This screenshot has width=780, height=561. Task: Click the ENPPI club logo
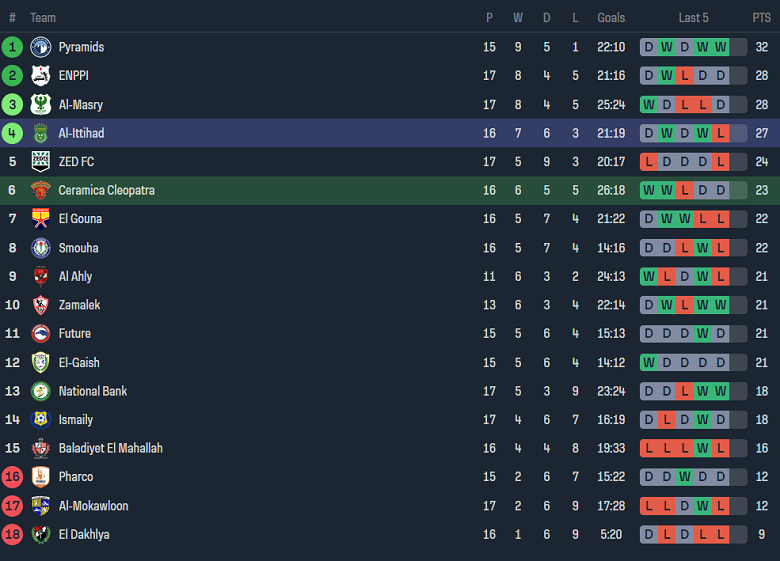click(40, 76)
